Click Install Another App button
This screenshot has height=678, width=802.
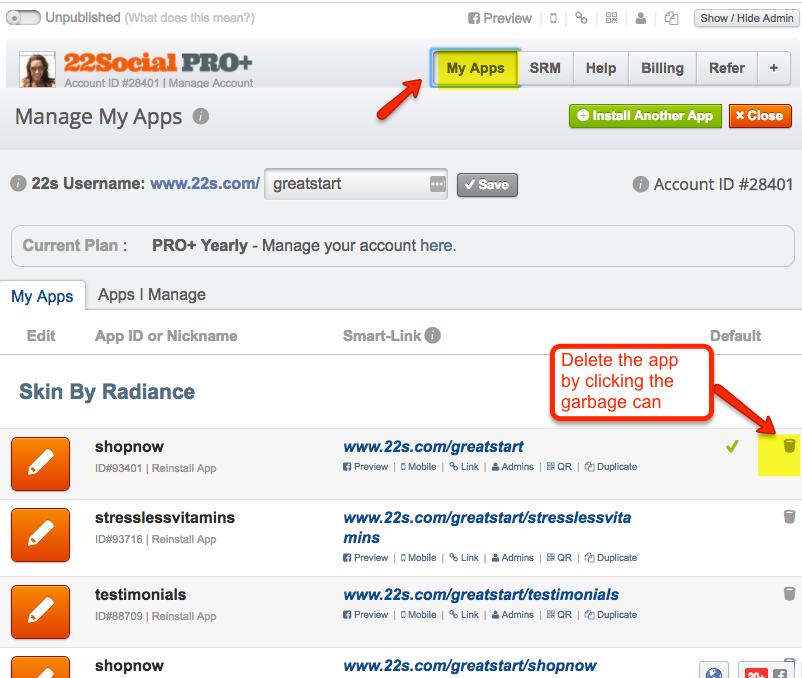[x=645, y=116]
